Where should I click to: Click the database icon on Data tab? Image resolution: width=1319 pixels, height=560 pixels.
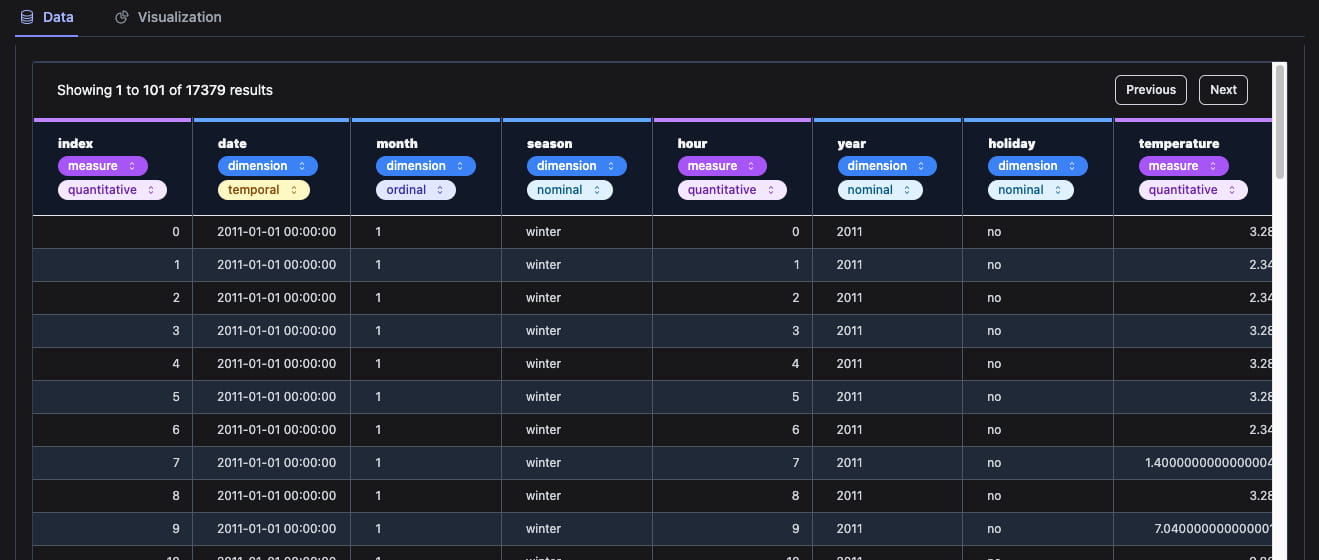click(27, 17)
